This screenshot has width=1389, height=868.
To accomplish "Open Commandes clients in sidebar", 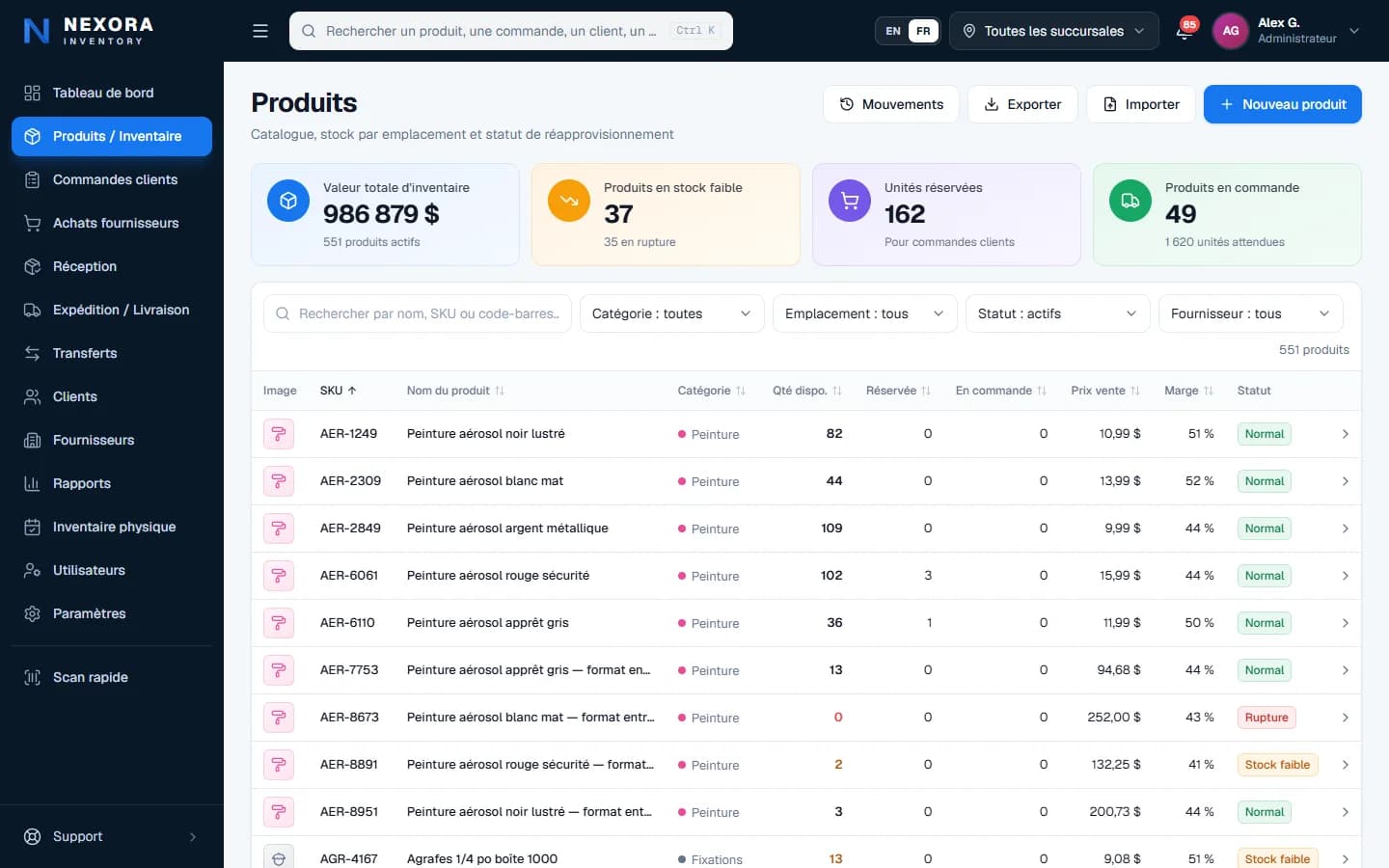I will point(112,179).
